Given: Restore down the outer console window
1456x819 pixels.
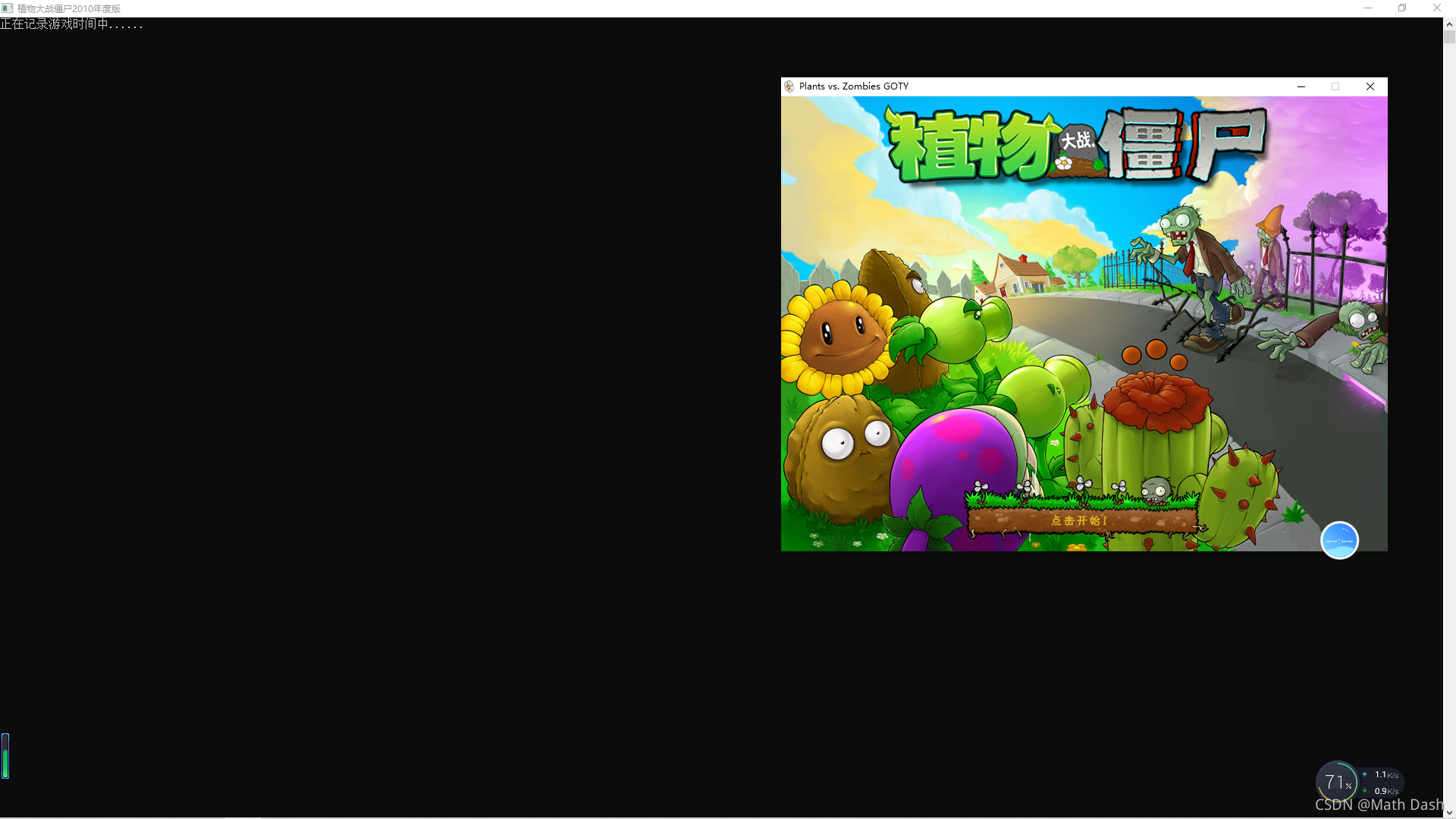Looking at the screenshot, I should [x=1402, y=8].
